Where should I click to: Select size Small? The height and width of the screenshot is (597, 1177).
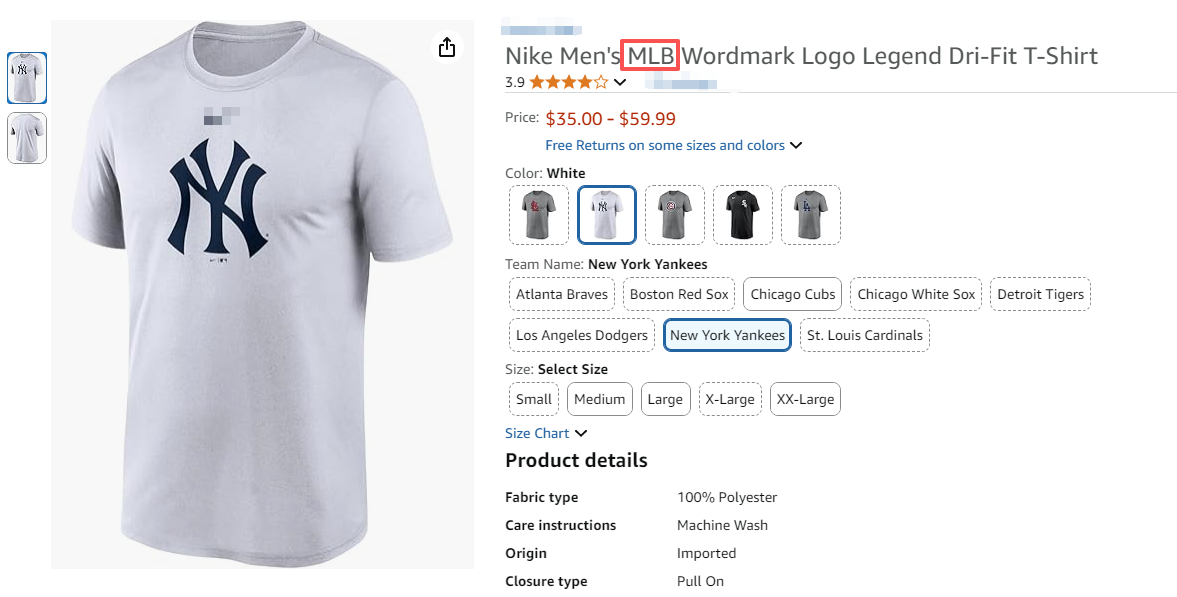click(534, 399)
